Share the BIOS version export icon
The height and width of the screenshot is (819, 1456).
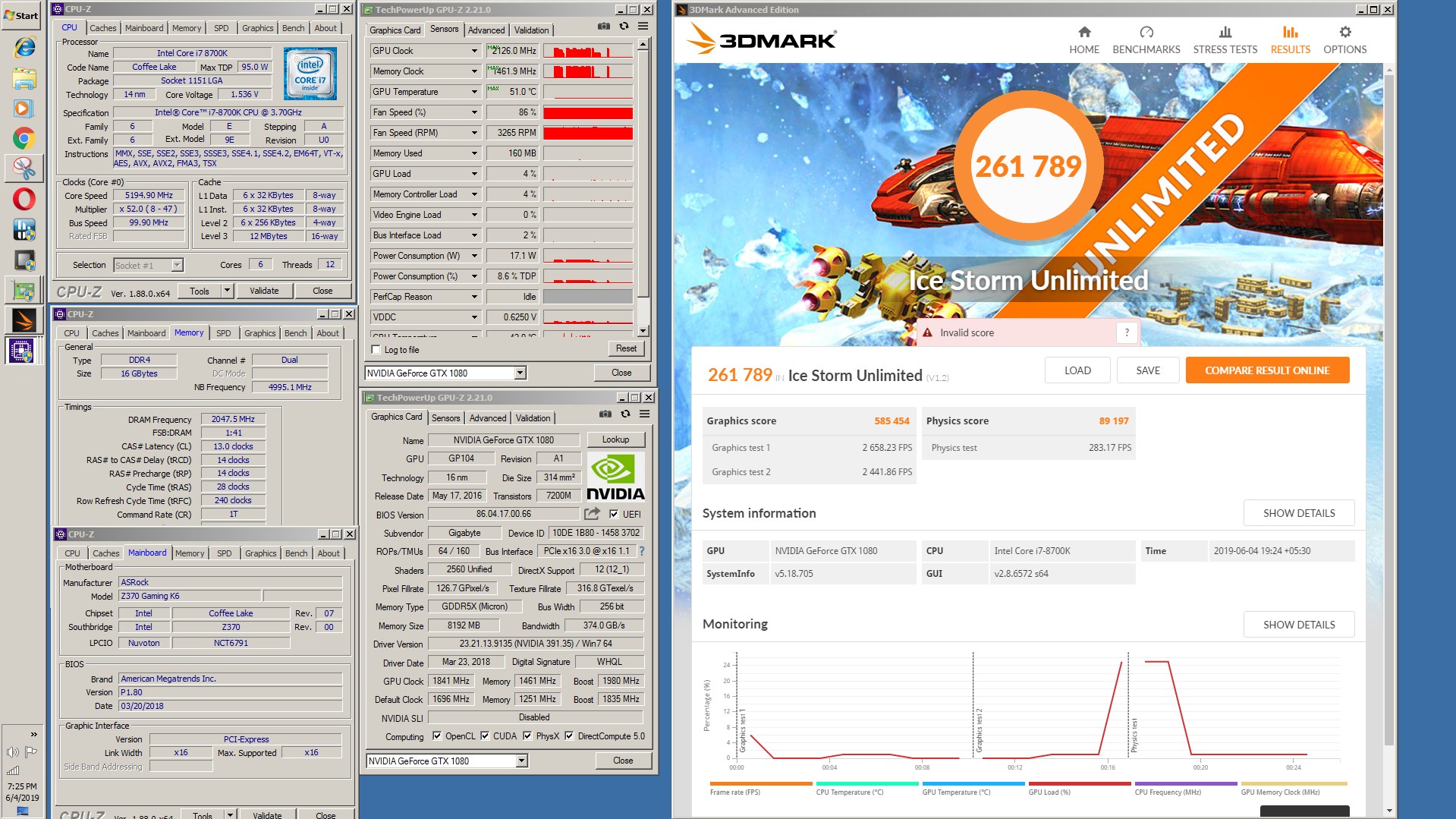[592, 514]
